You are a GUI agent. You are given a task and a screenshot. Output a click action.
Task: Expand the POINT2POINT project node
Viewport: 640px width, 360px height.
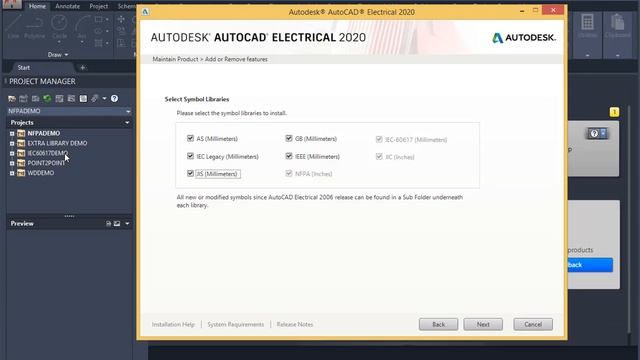coord(12,163)
